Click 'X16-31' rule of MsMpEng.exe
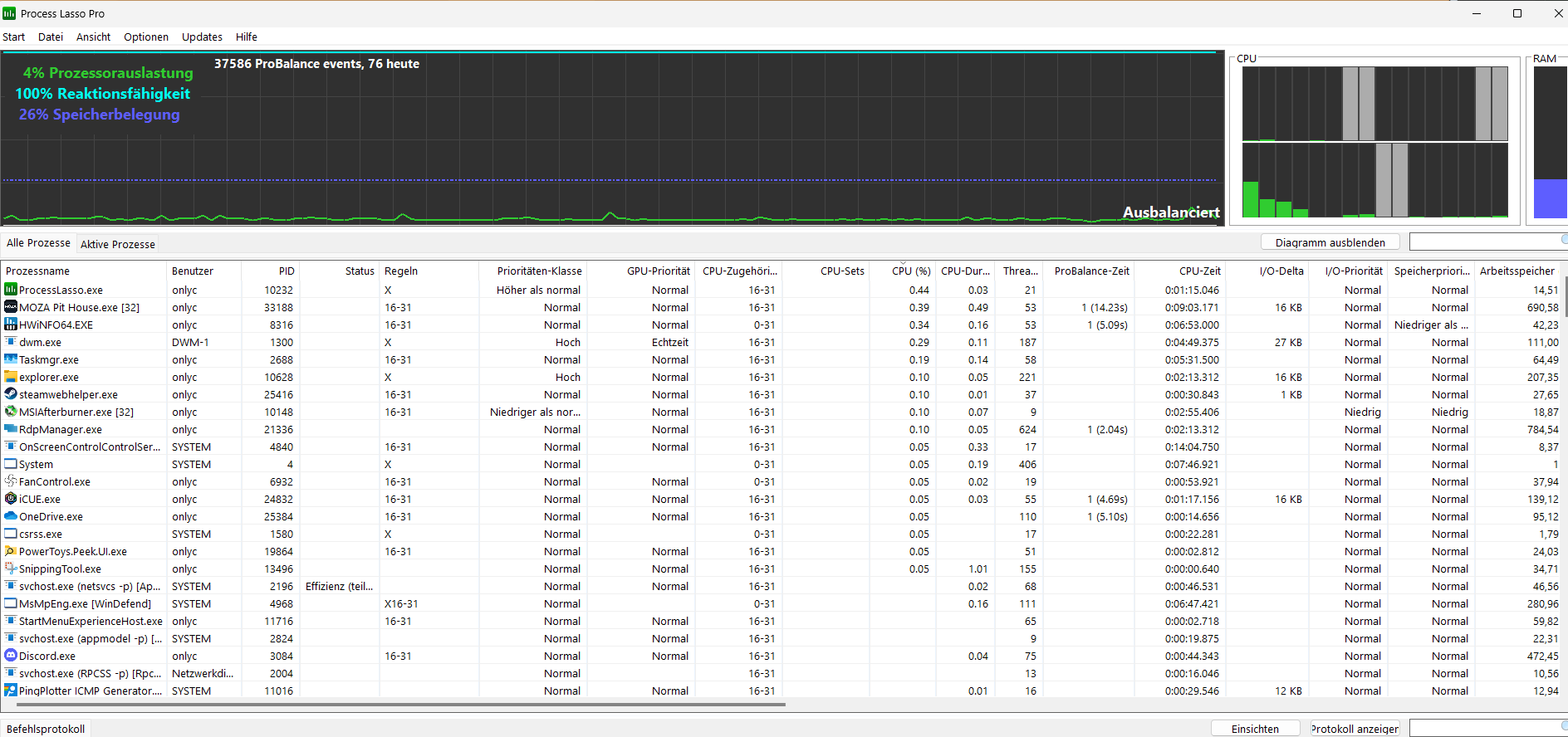 tap(401, 603)
